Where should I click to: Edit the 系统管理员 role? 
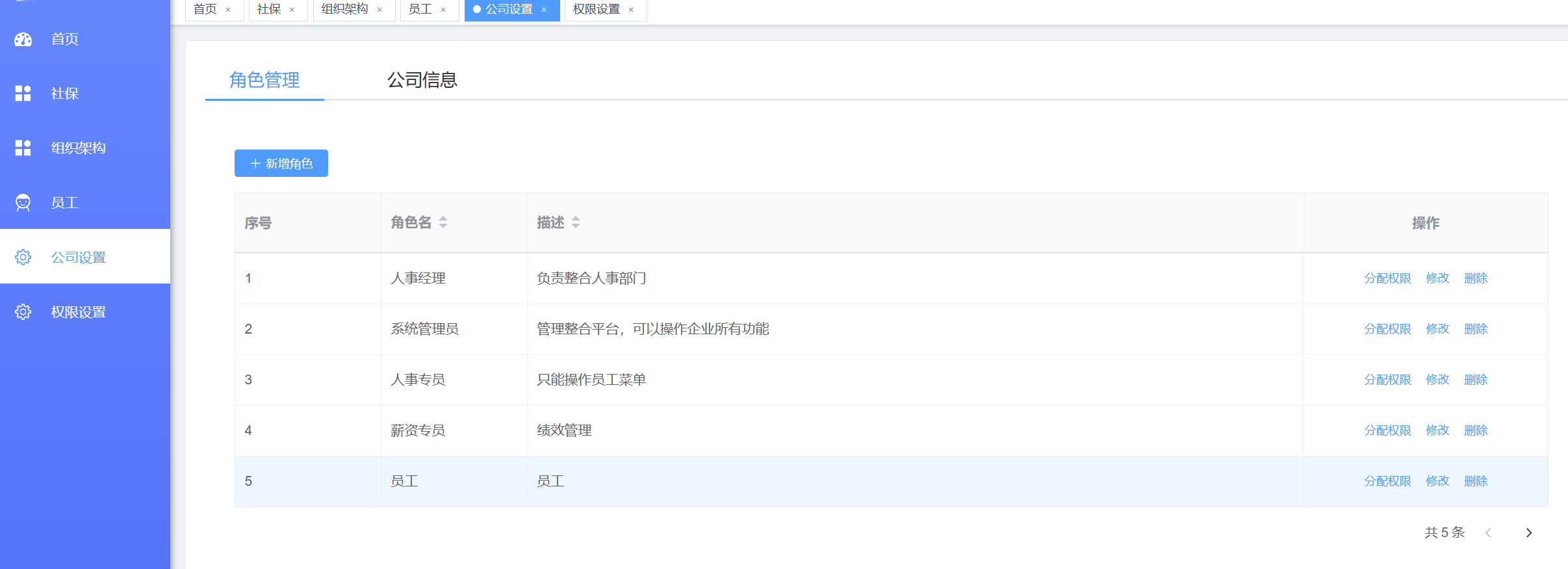pyautogui.click(x=1437, y=329)
